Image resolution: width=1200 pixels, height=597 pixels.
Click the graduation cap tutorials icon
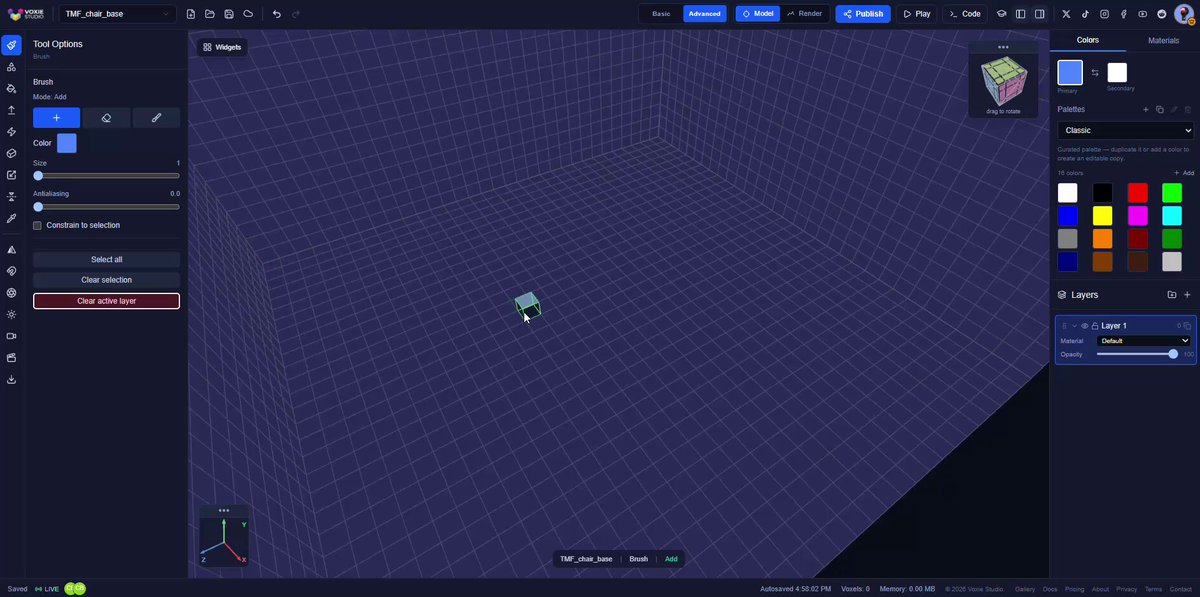[1001, 14]
